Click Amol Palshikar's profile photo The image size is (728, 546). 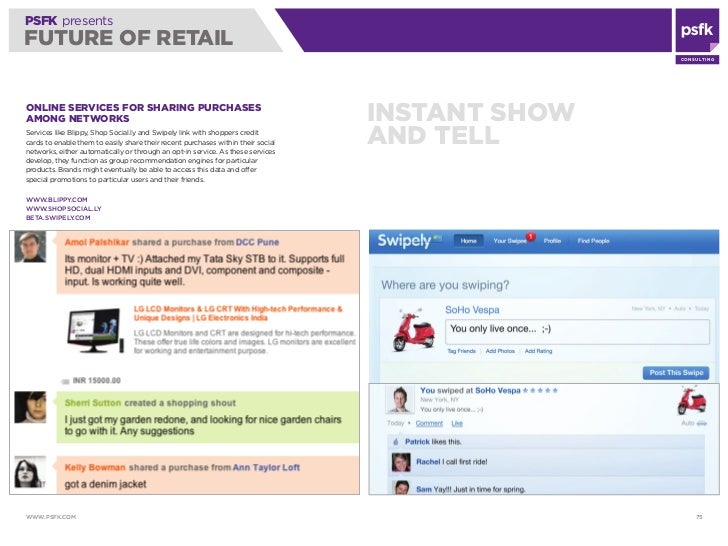[30, 247]
